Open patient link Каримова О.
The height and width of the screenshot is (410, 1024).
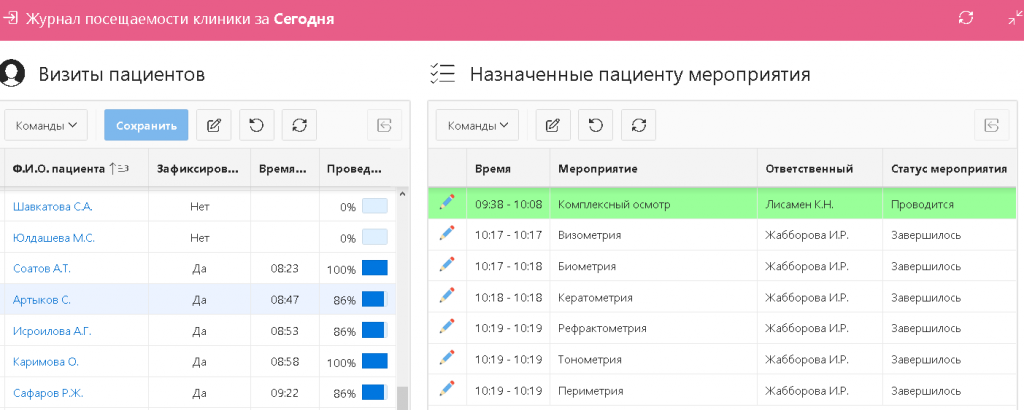pyautogui.click(x=45, y=361)
